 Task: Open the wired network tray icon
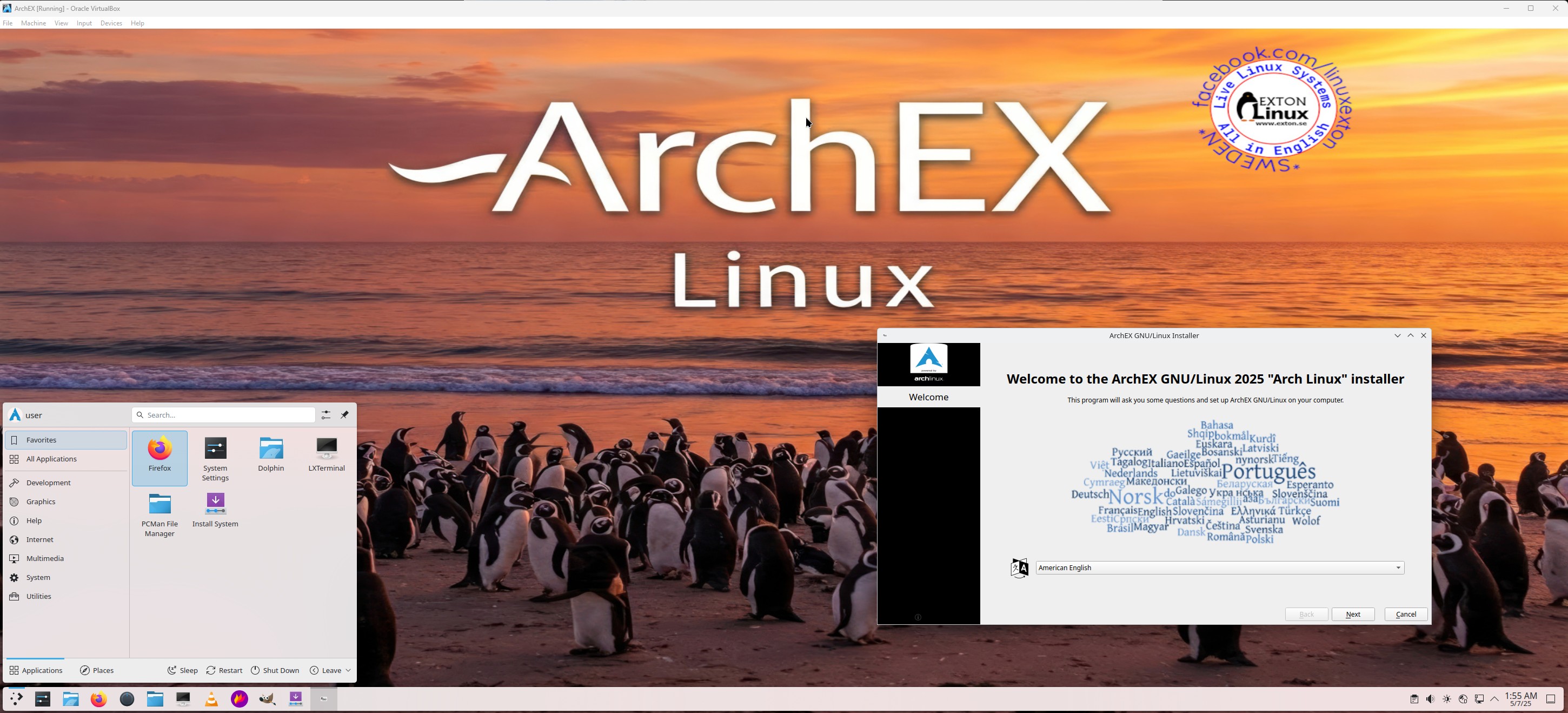1479,699
